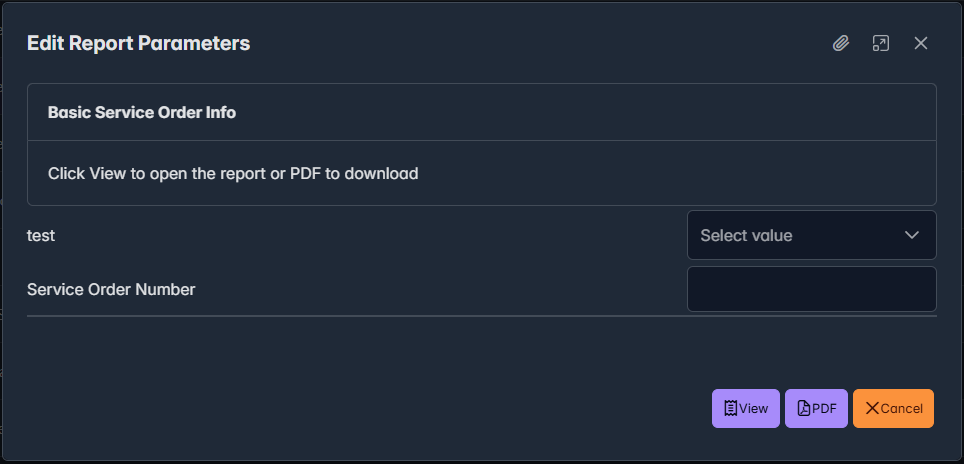This screenshot has height=464, width=964.
Task: Focus the Service Order Number input field
Action: 811,289
